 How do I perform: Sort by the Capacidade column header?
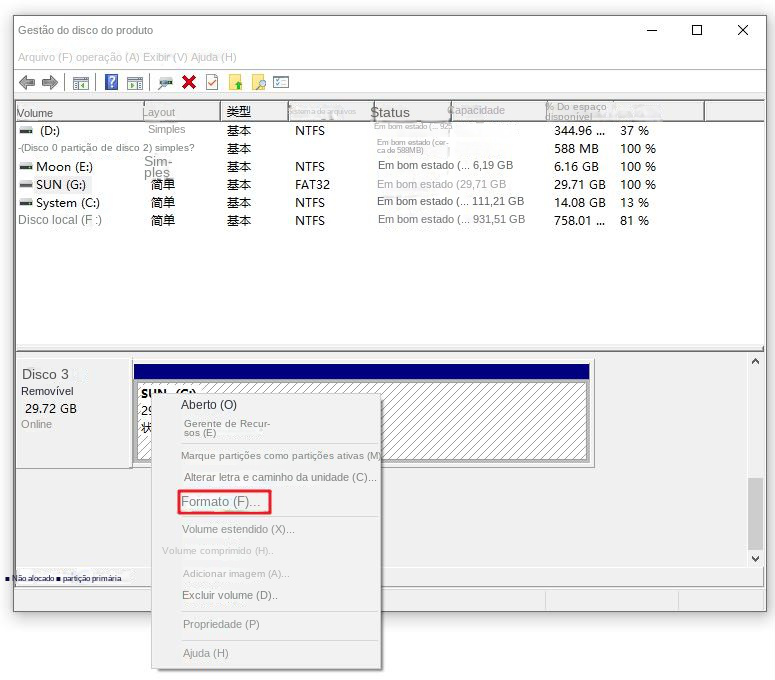pyautogui.click(x=498, y=112)
